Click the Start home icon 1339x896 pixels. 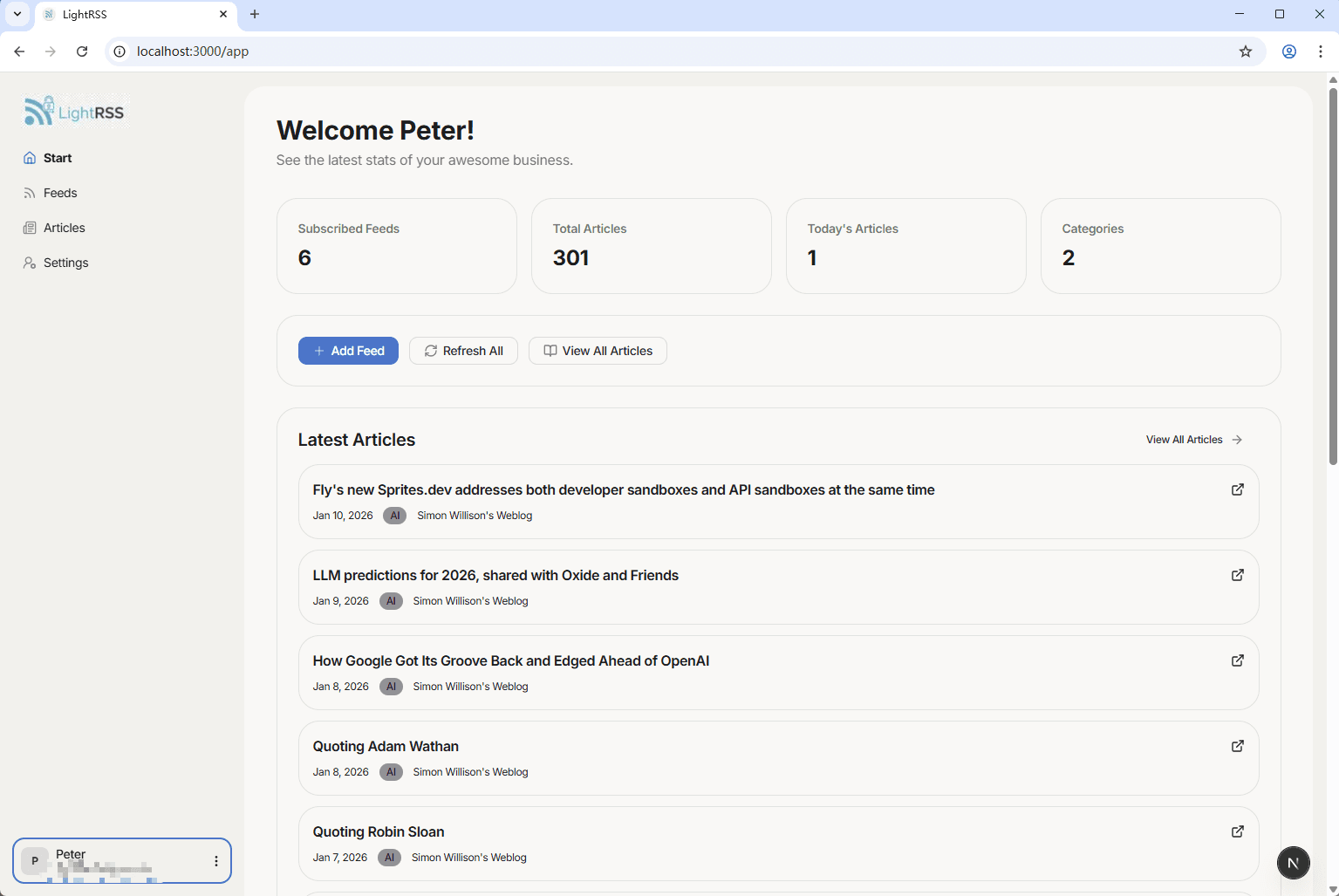[x=29, y=158]
